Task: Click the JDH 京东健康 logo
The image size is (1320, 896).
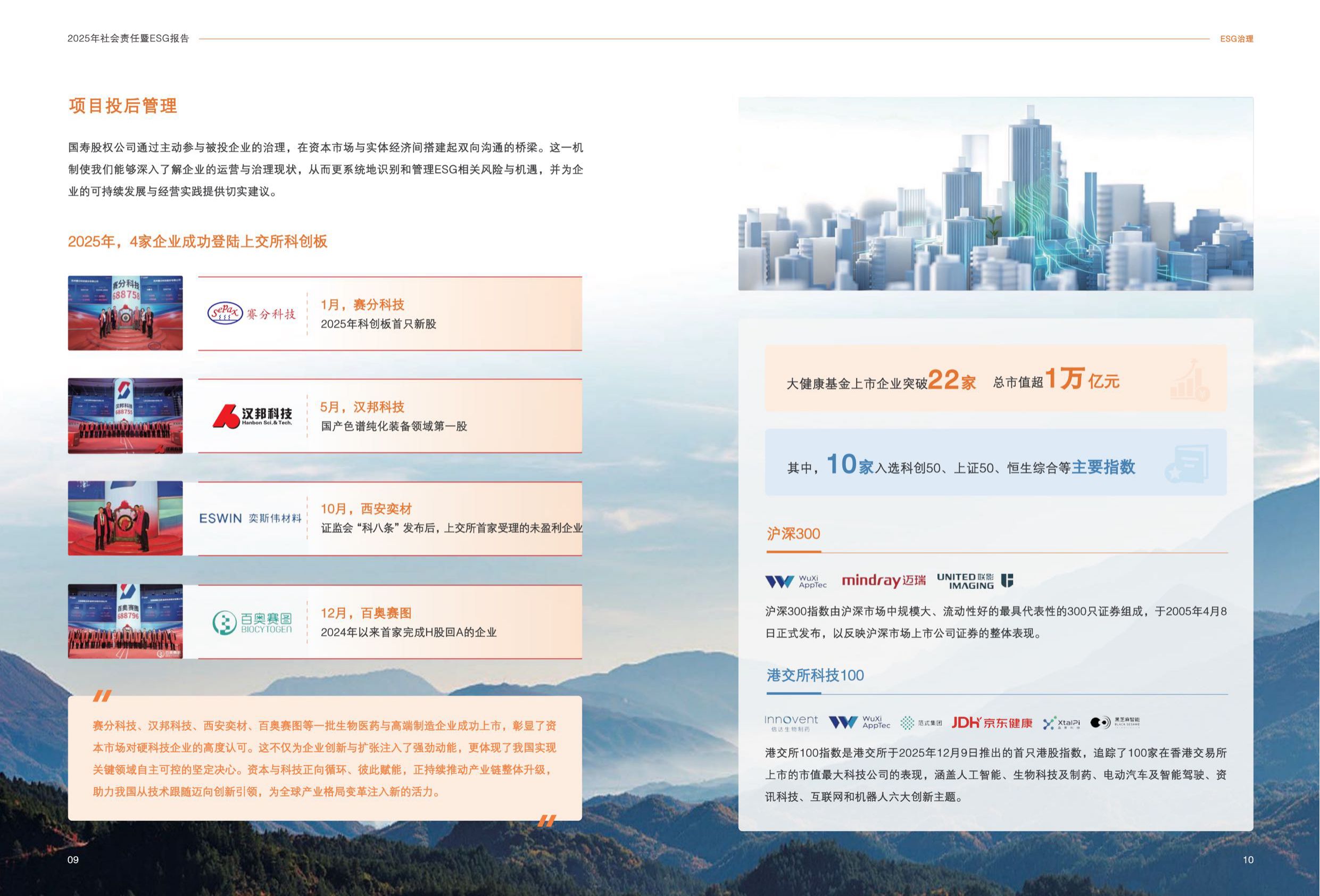Action: click(992, 723)
